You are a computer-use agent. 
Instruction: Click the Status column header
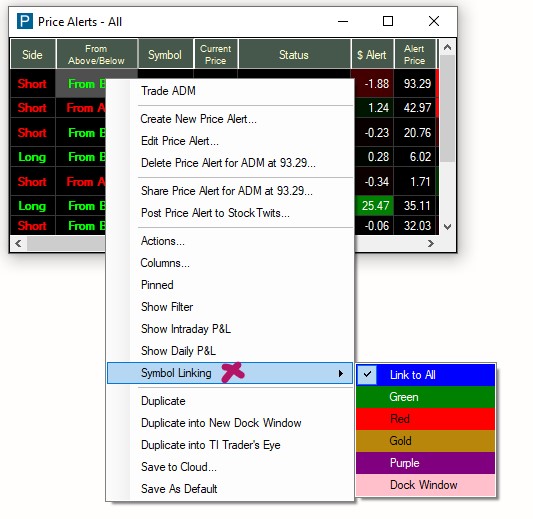point(294,54)
